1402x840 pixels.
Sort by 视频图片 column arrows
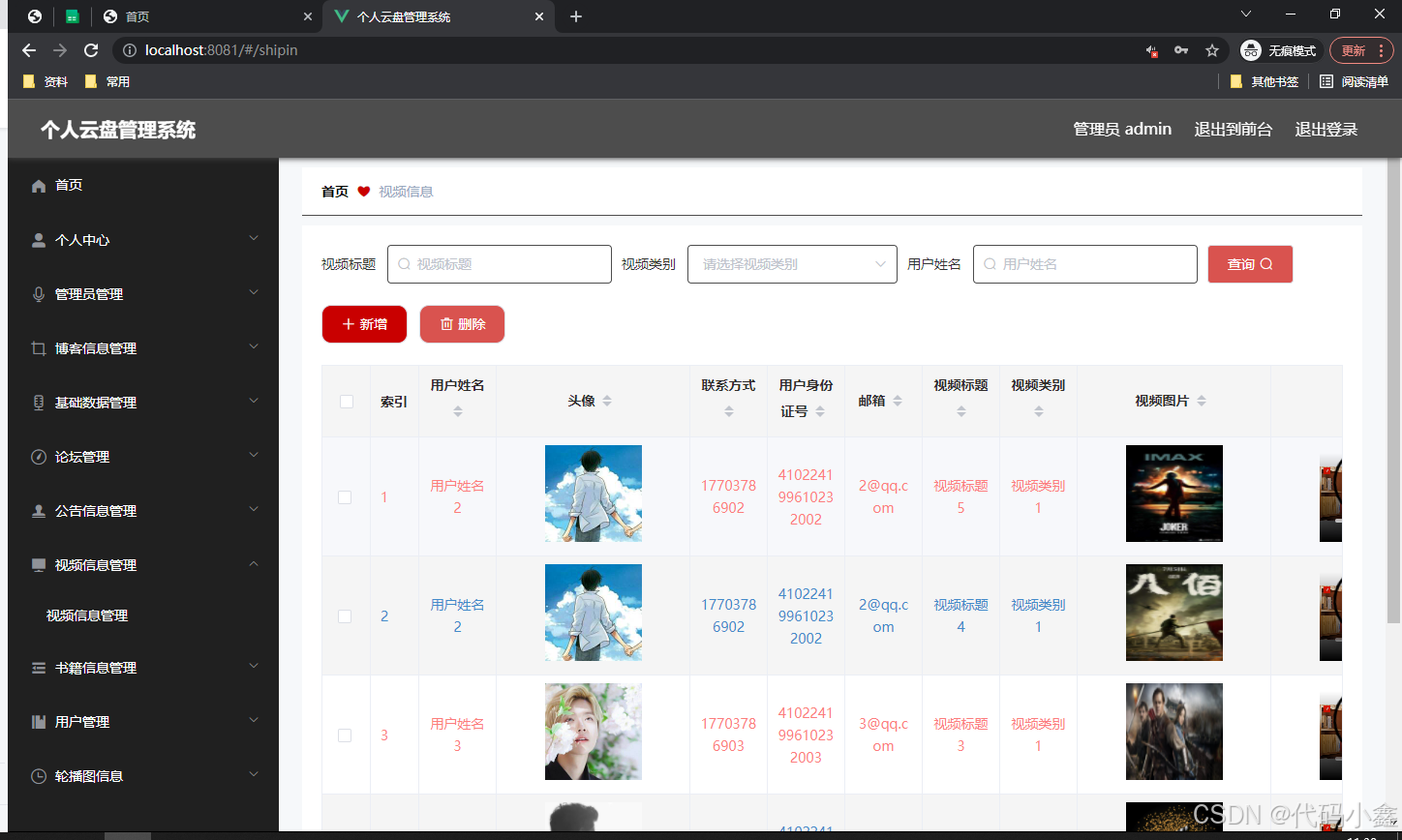1202,401
